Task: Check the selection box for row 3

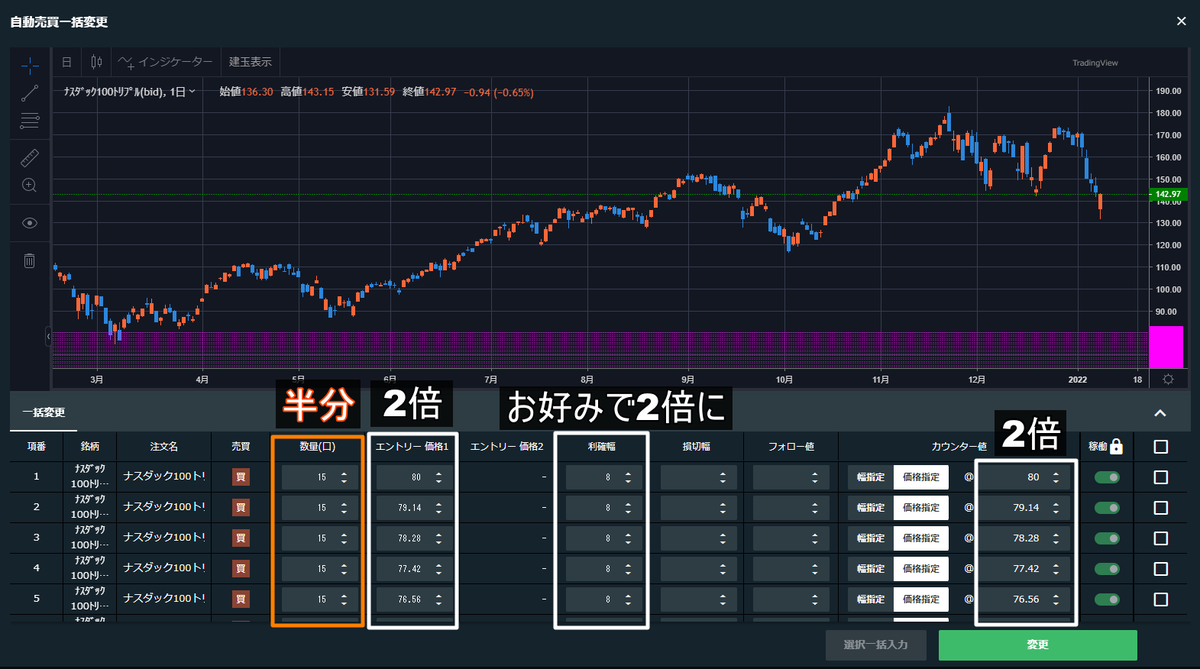Action: (x=1160, y=538)
